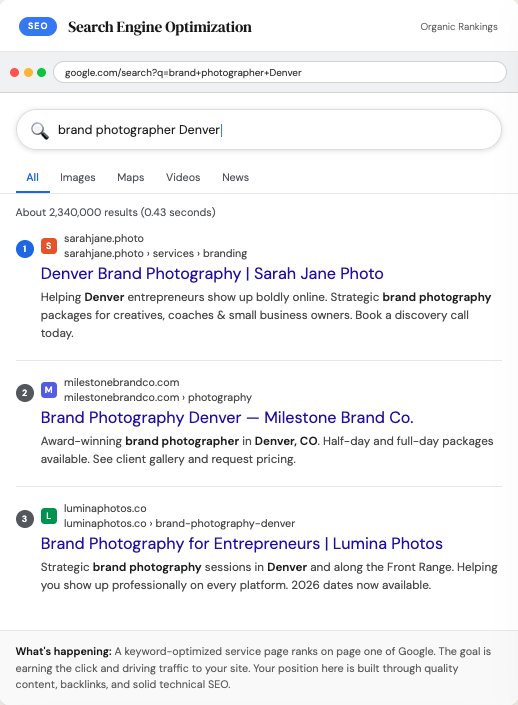Click the milestonebrandco.com › photography breadcrumb
This screenshot has width=518, height=705.
[x=157, y=397]
